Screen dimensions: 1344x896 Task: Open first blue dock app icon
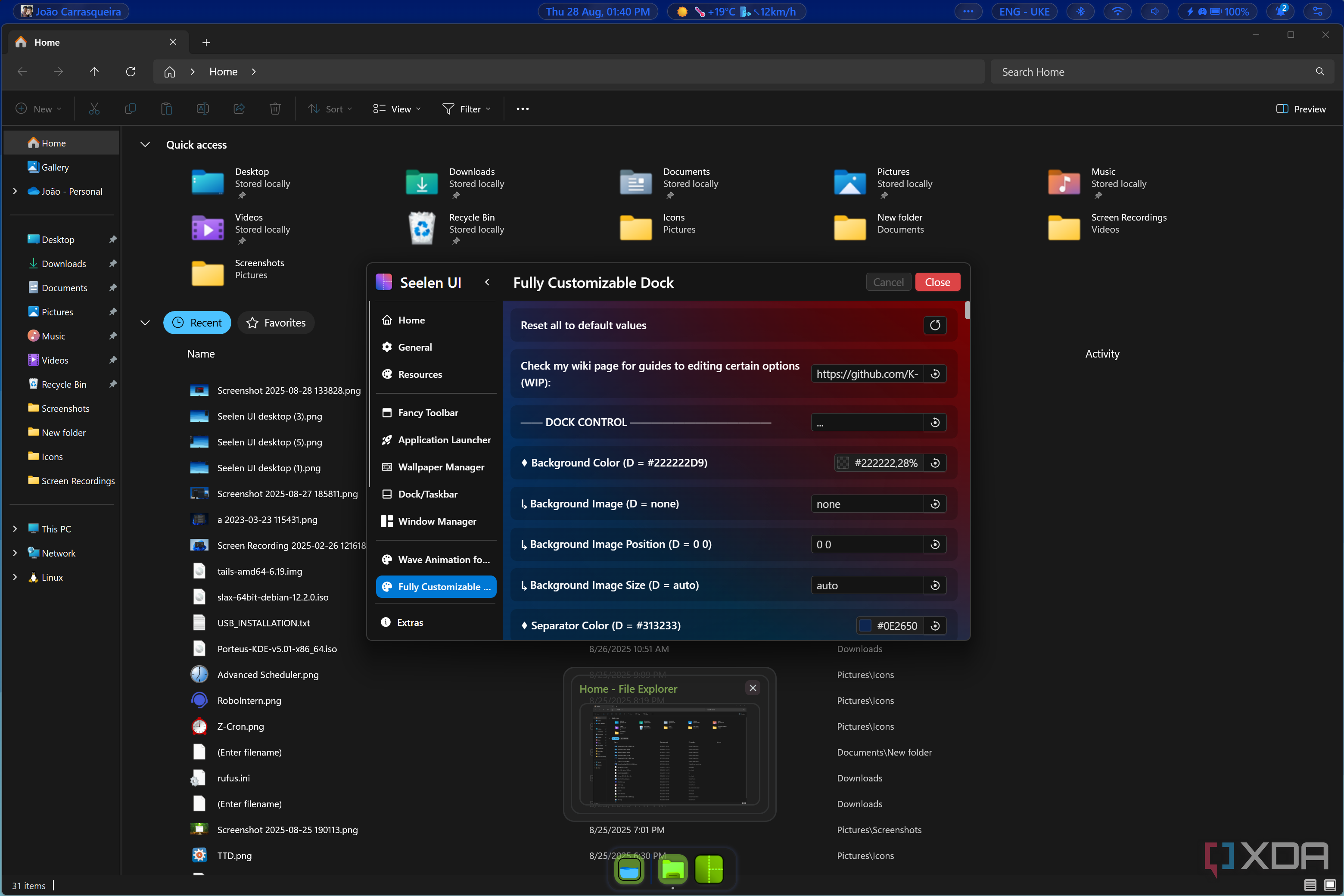tap(630, 870)
